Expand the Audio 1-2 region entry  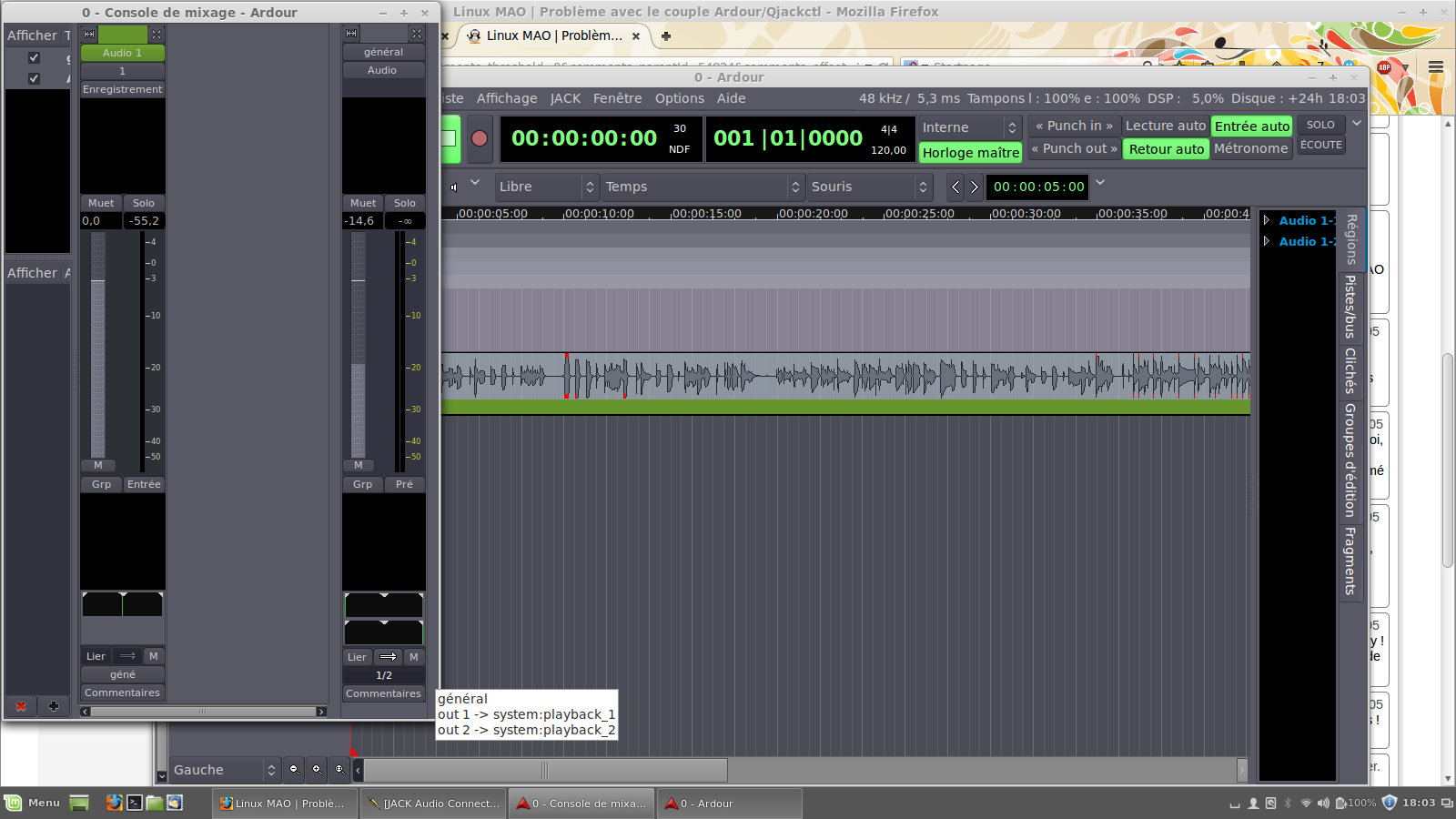tap(1267, 241)
